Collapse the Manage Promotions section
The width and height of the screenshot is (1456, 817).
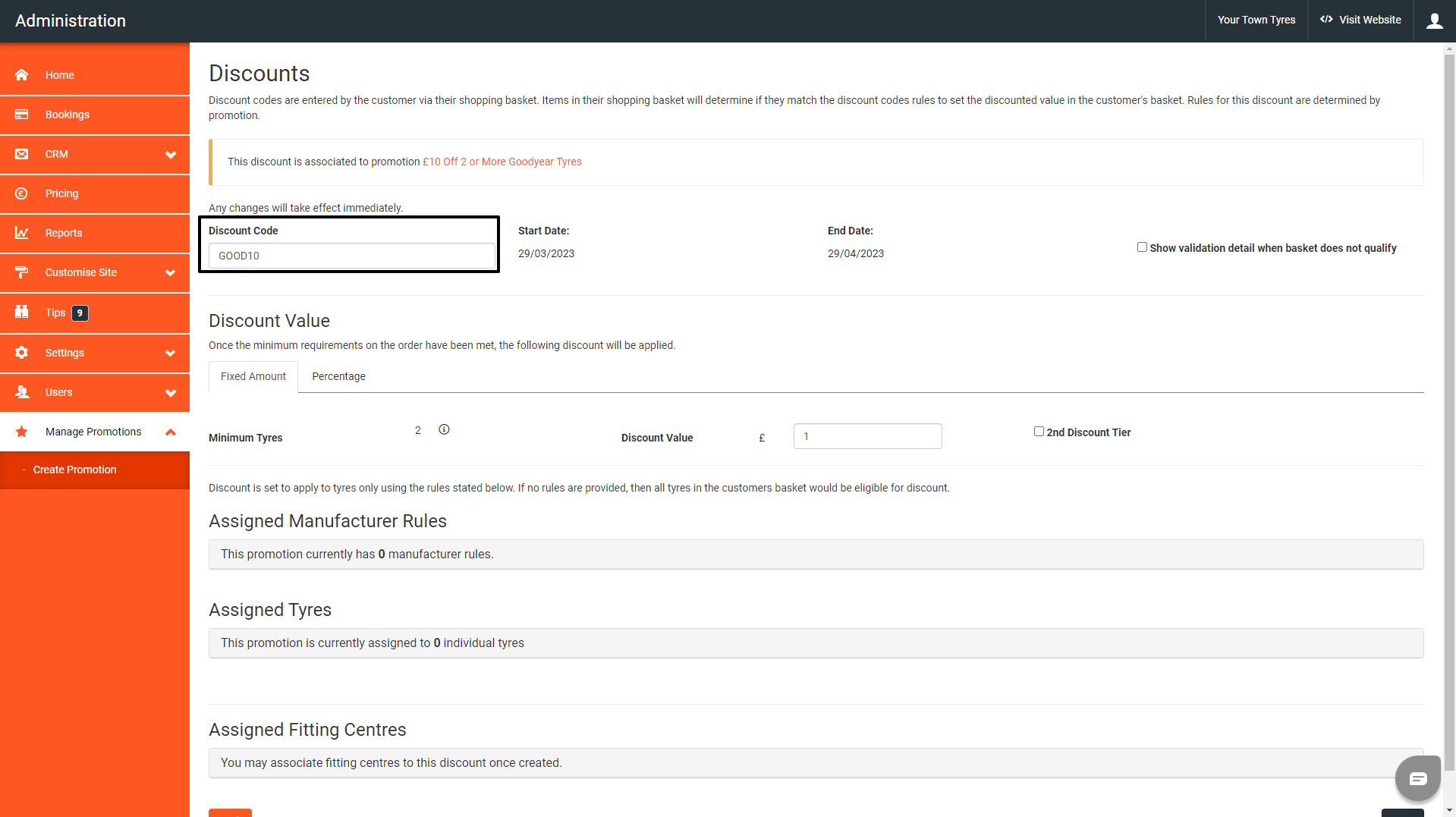(x=171, y=432)
